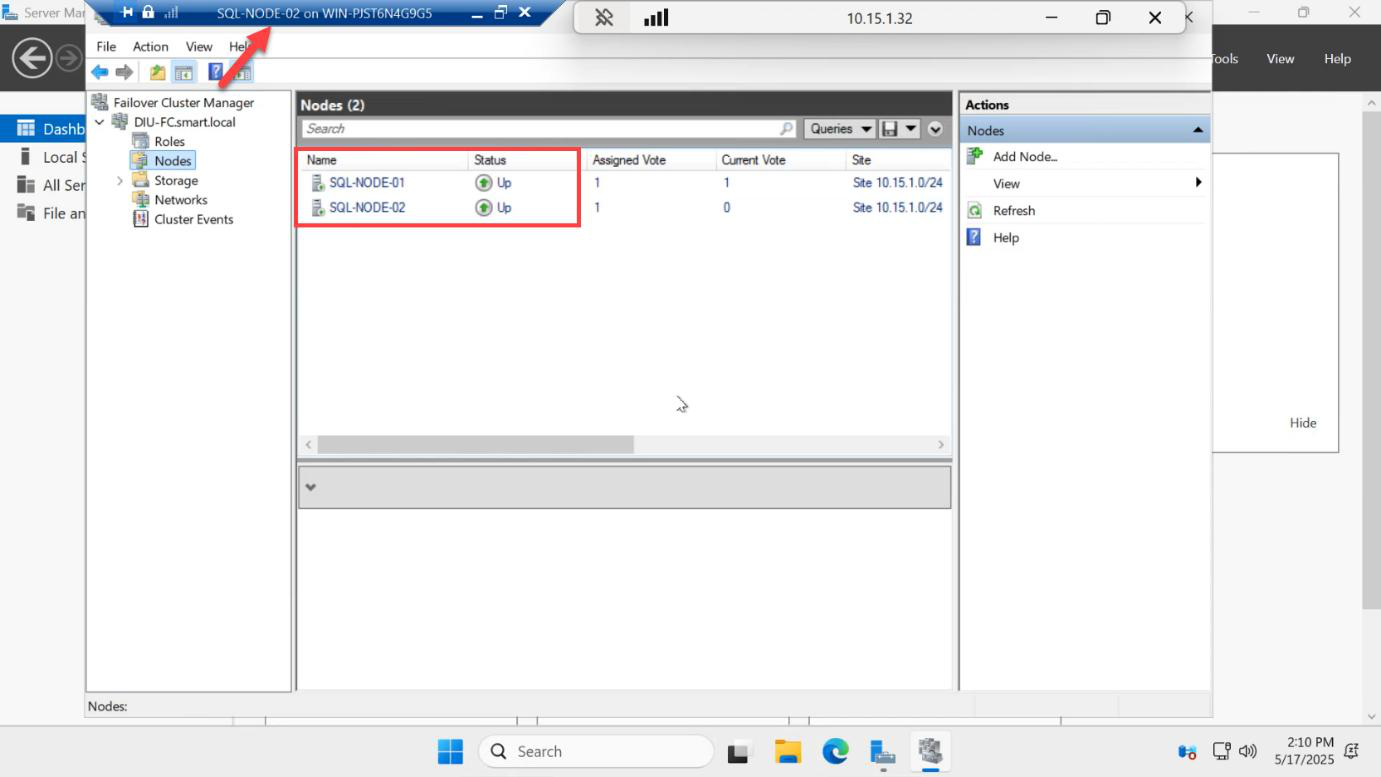
Task: Click SQL-NODE-02 Site 10.15.1.0/24 cell
Action: [897, 208]
